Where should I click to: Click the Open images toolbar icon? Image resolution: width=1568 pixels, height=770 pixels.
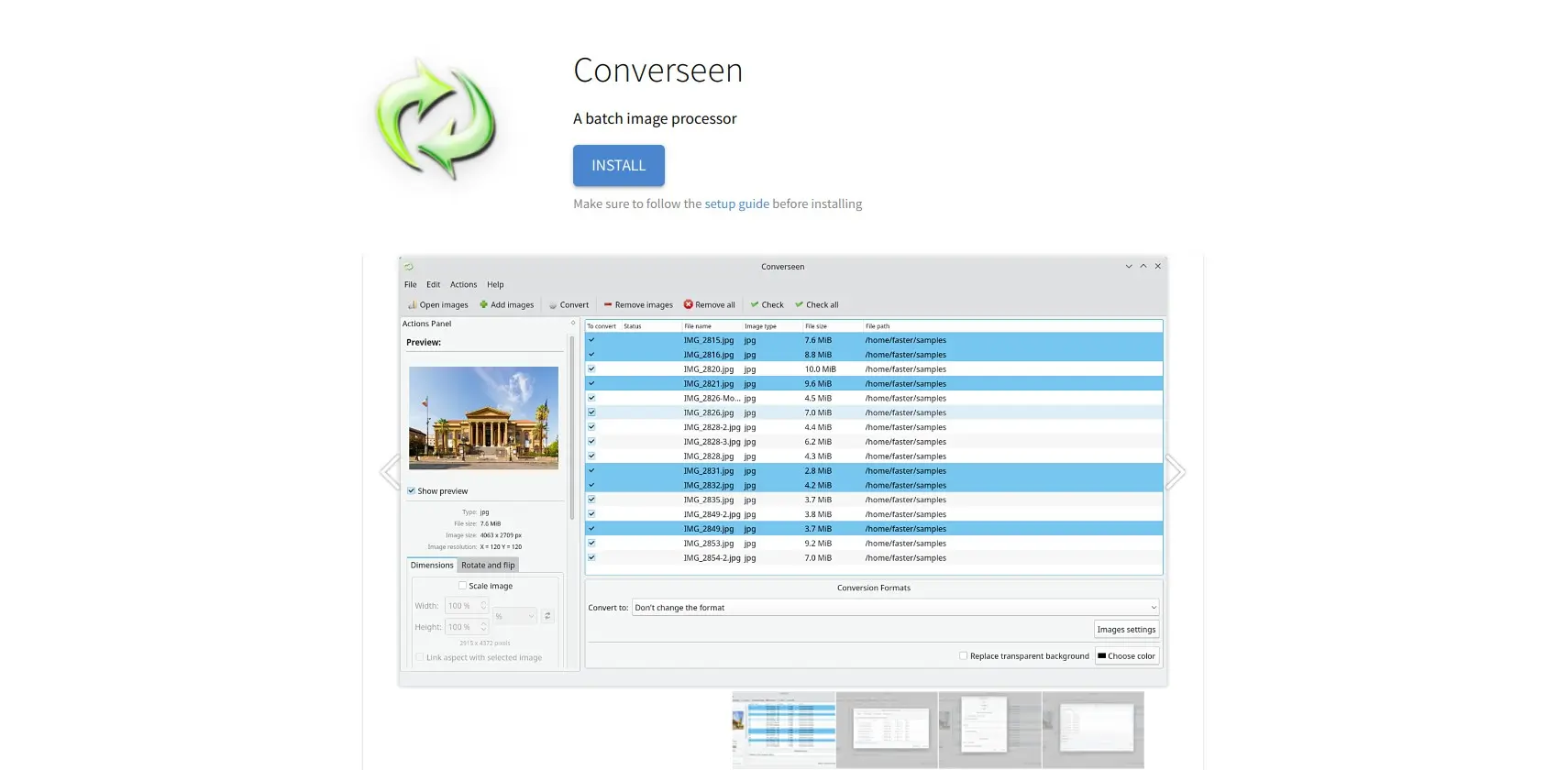click(413, 305)
